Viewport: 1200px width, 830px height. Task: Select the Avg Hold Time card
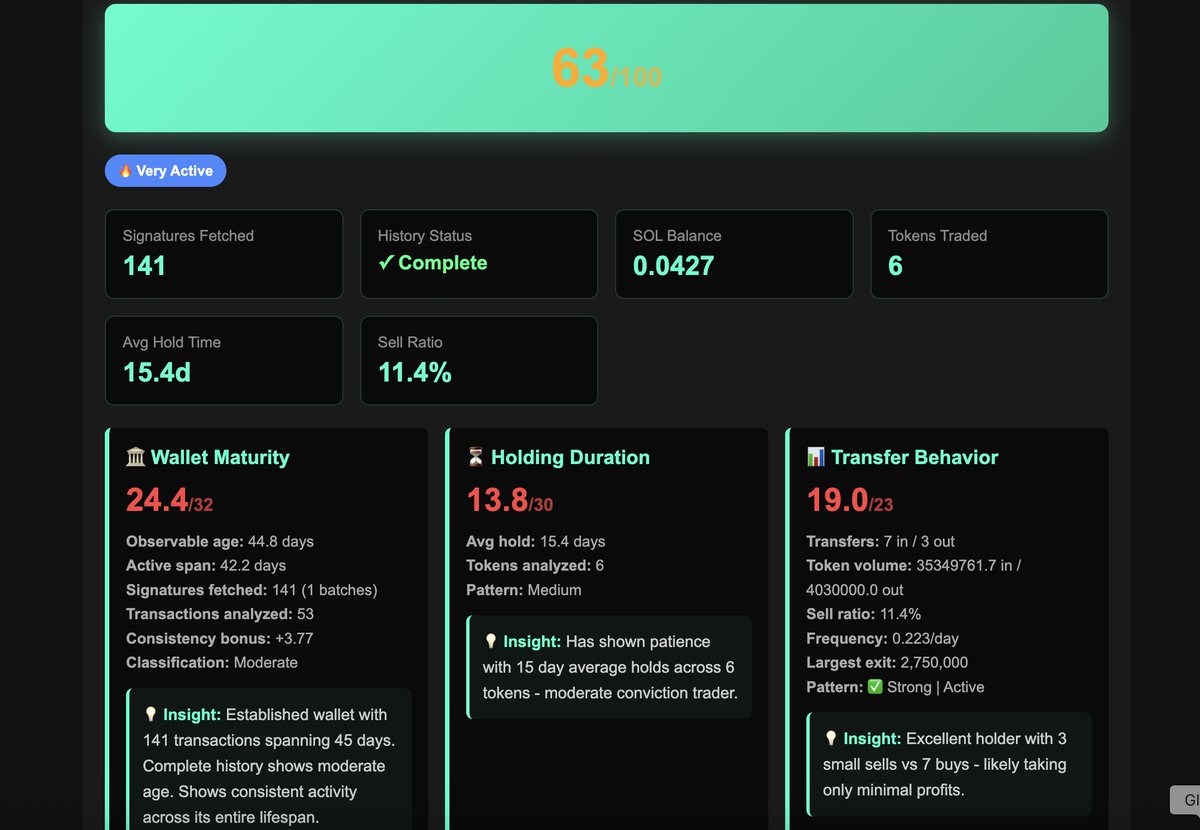(x=224, y=360)
